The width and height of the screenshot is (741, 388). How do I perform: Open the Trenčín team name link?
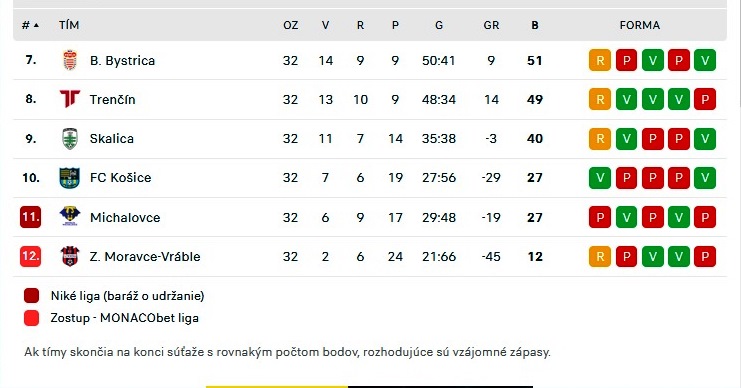(112, 99)
